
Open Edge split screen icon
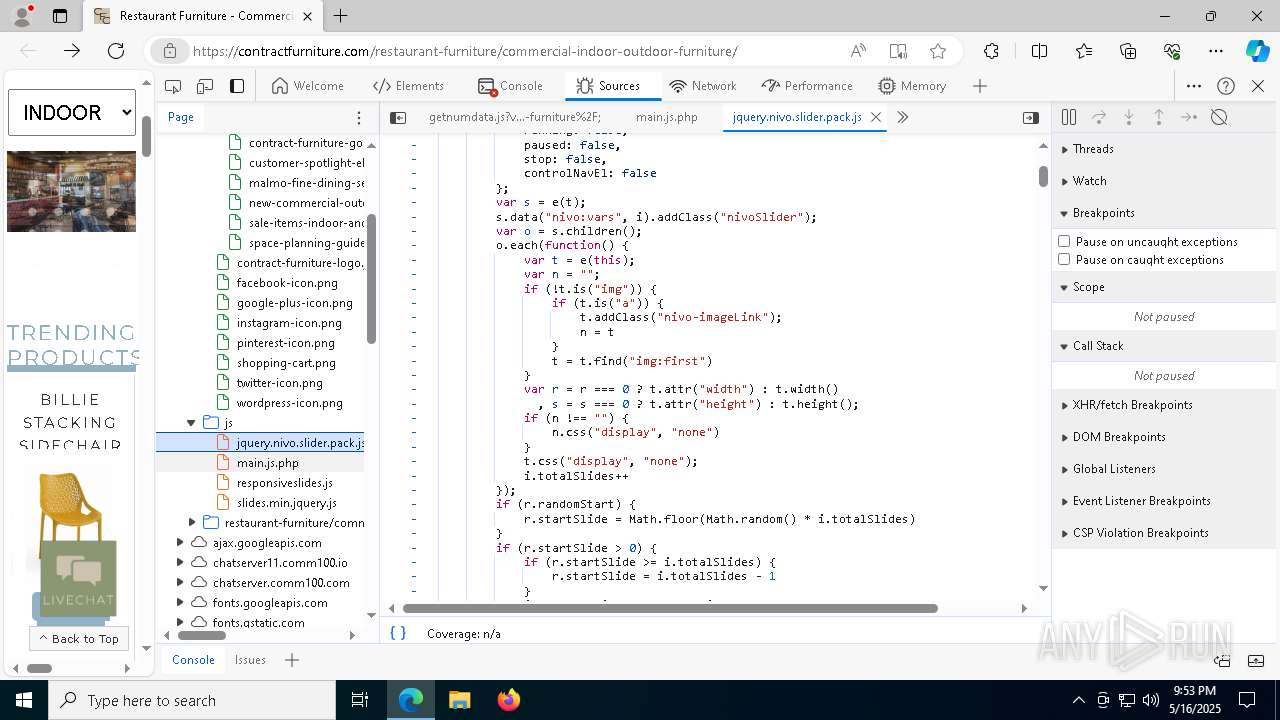point(1039,51)
